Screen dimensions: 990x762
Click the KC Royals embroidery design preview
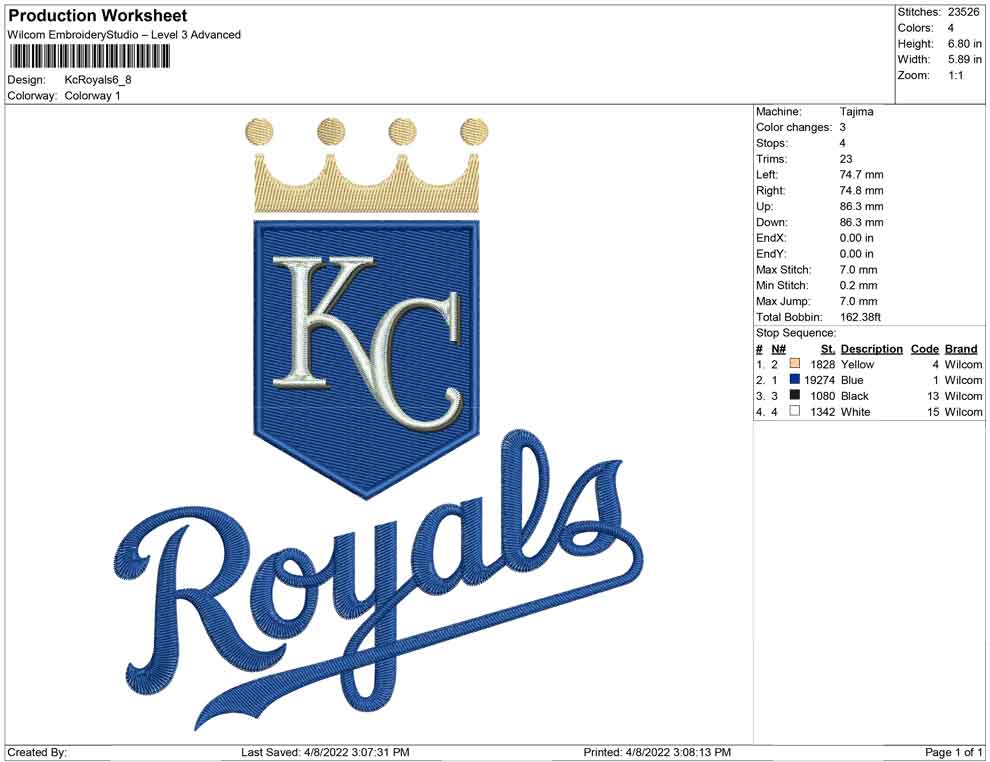click(x=379, y=423)
